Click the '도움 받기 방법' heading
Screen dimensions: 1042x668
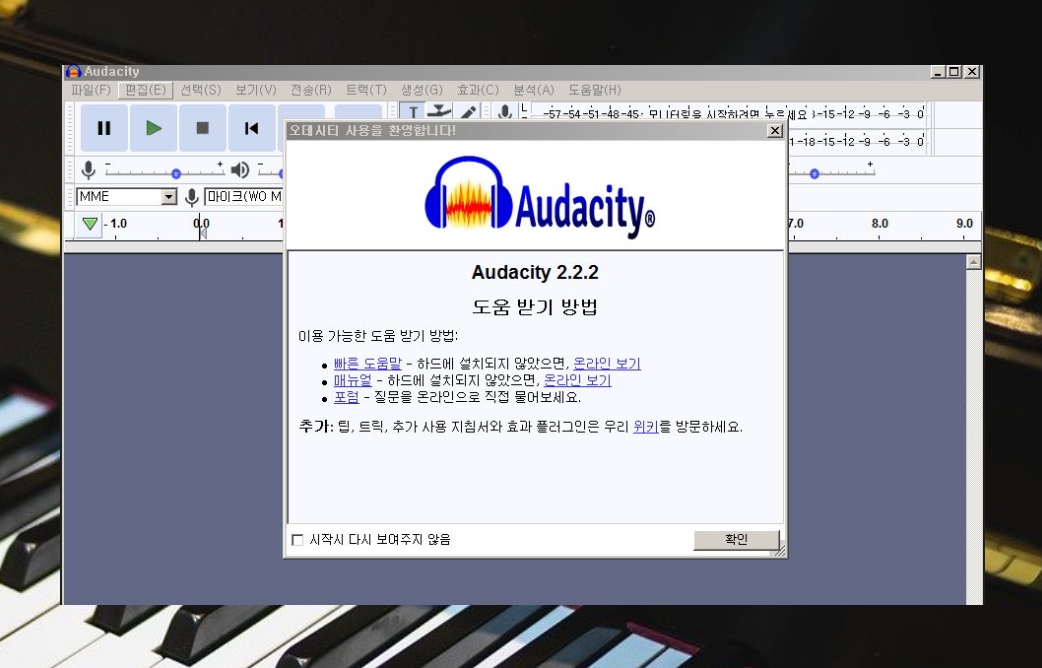535,307
